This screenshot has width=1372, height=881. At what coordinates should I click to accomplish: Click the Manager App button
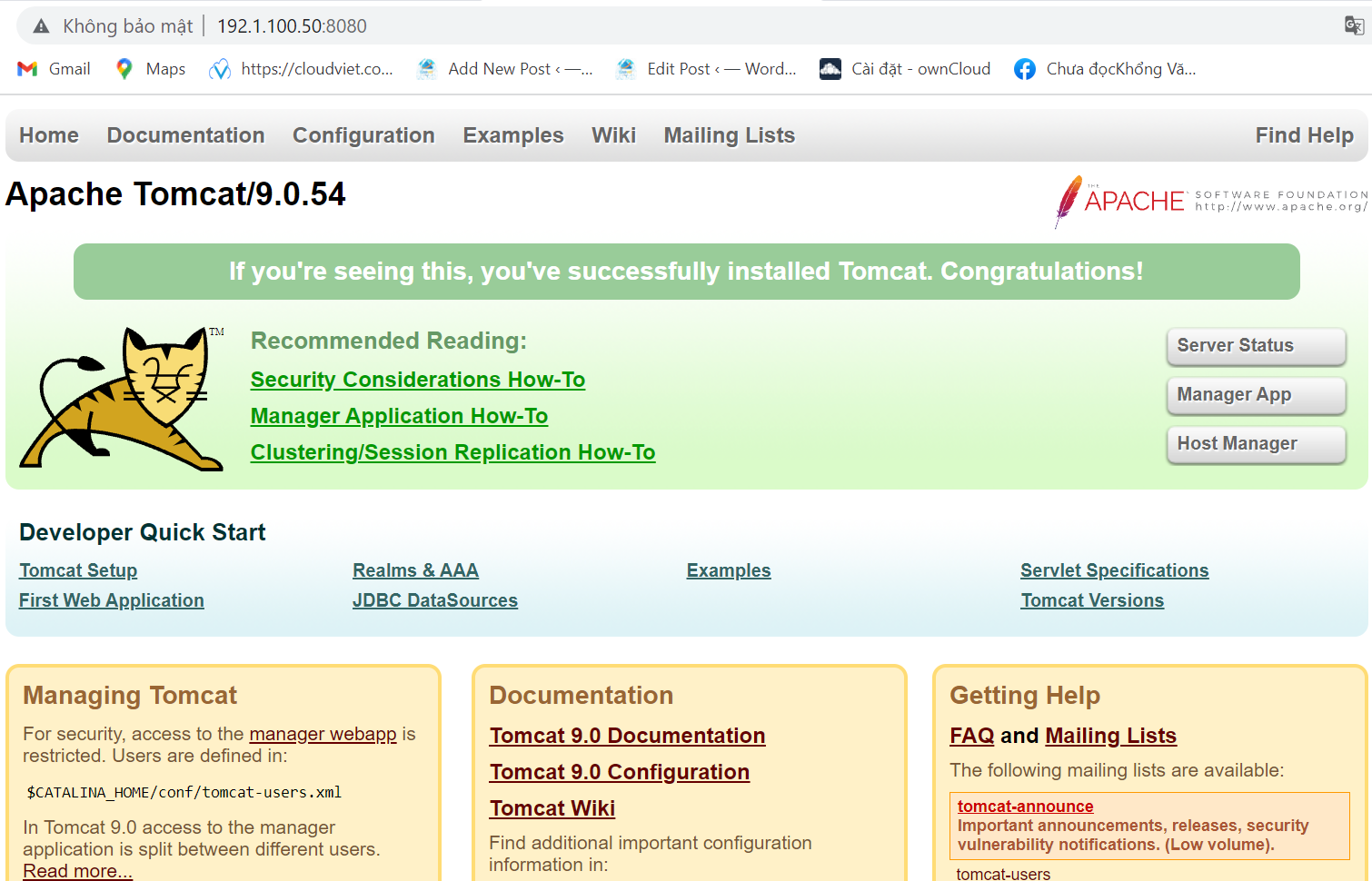(1256, 395)
